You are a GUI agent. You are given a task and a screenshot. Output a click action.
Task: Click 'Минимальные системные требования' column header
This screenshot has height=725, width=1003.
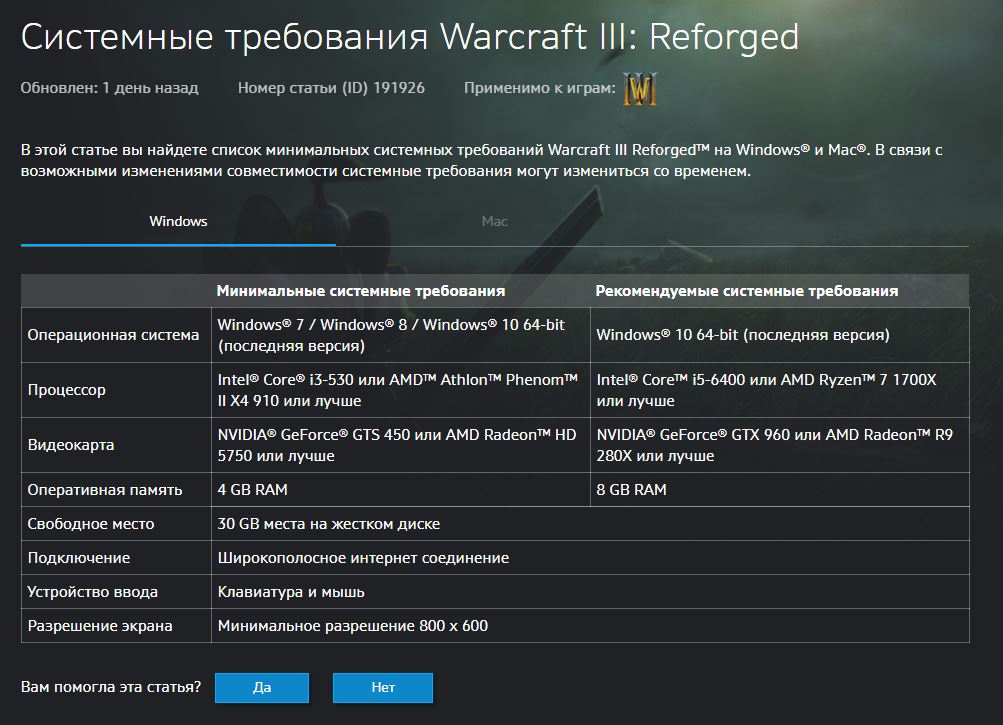pos(361,291)
